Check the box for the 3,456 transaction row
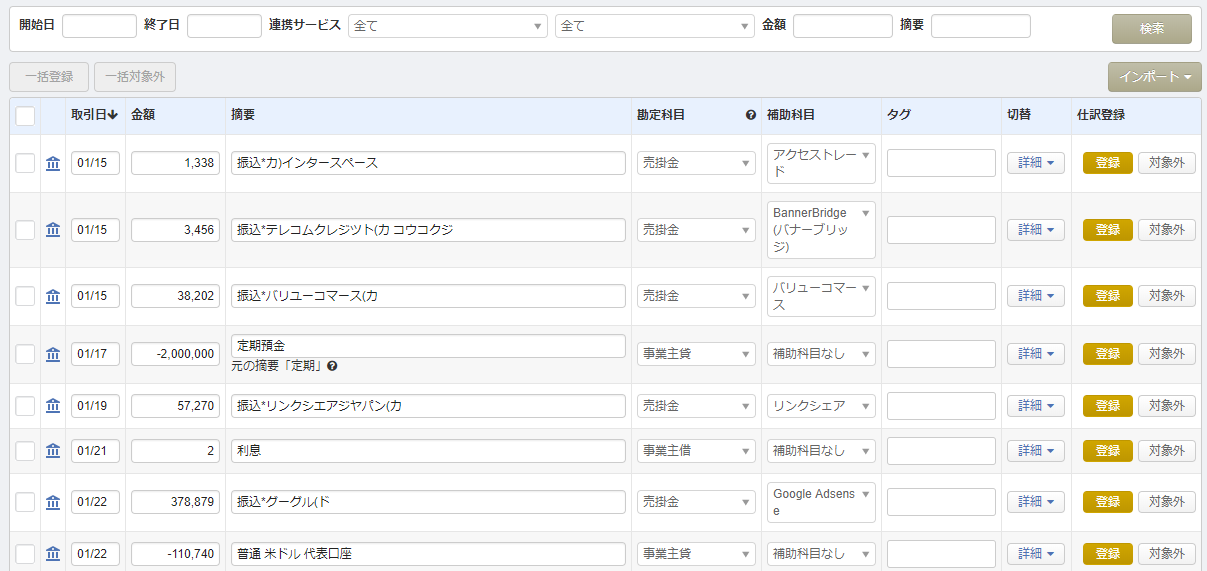Viewport: 1207px width, 571px height. click(25, 230)
